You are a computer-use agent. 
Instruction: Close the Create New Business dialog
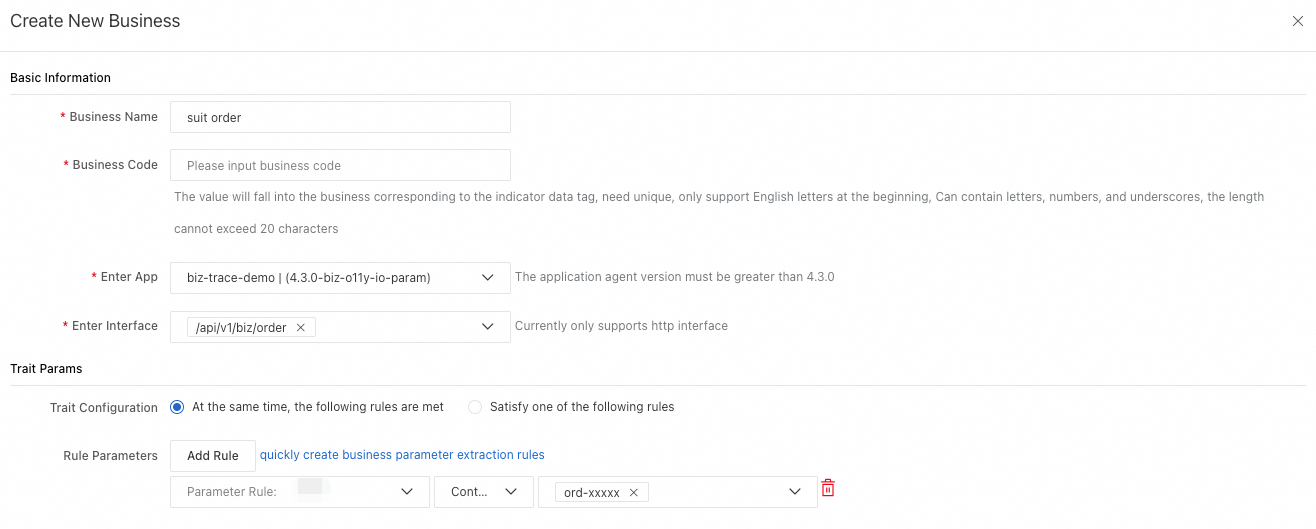click(x=1297, y=21)
